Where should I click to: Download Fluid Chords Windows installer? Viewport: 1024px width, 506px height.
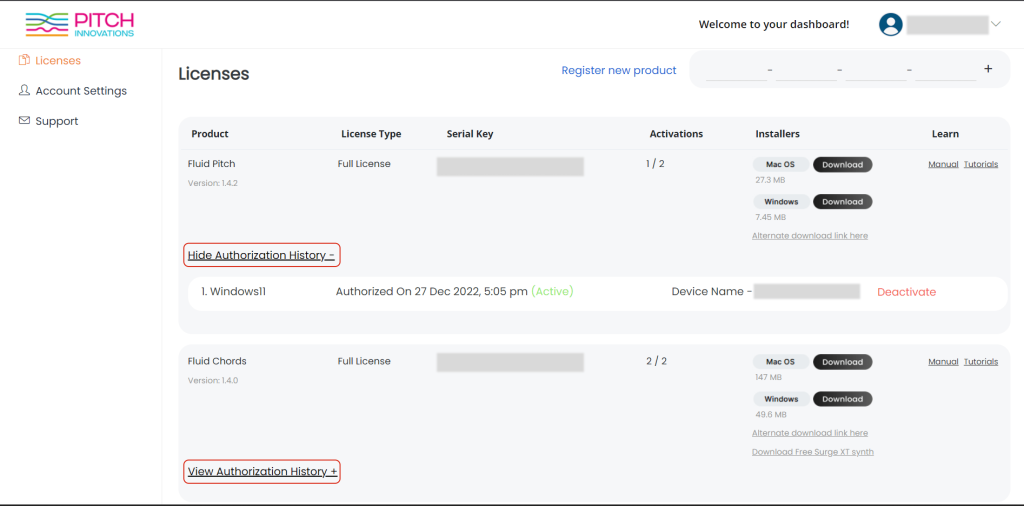tap(842, 399)
